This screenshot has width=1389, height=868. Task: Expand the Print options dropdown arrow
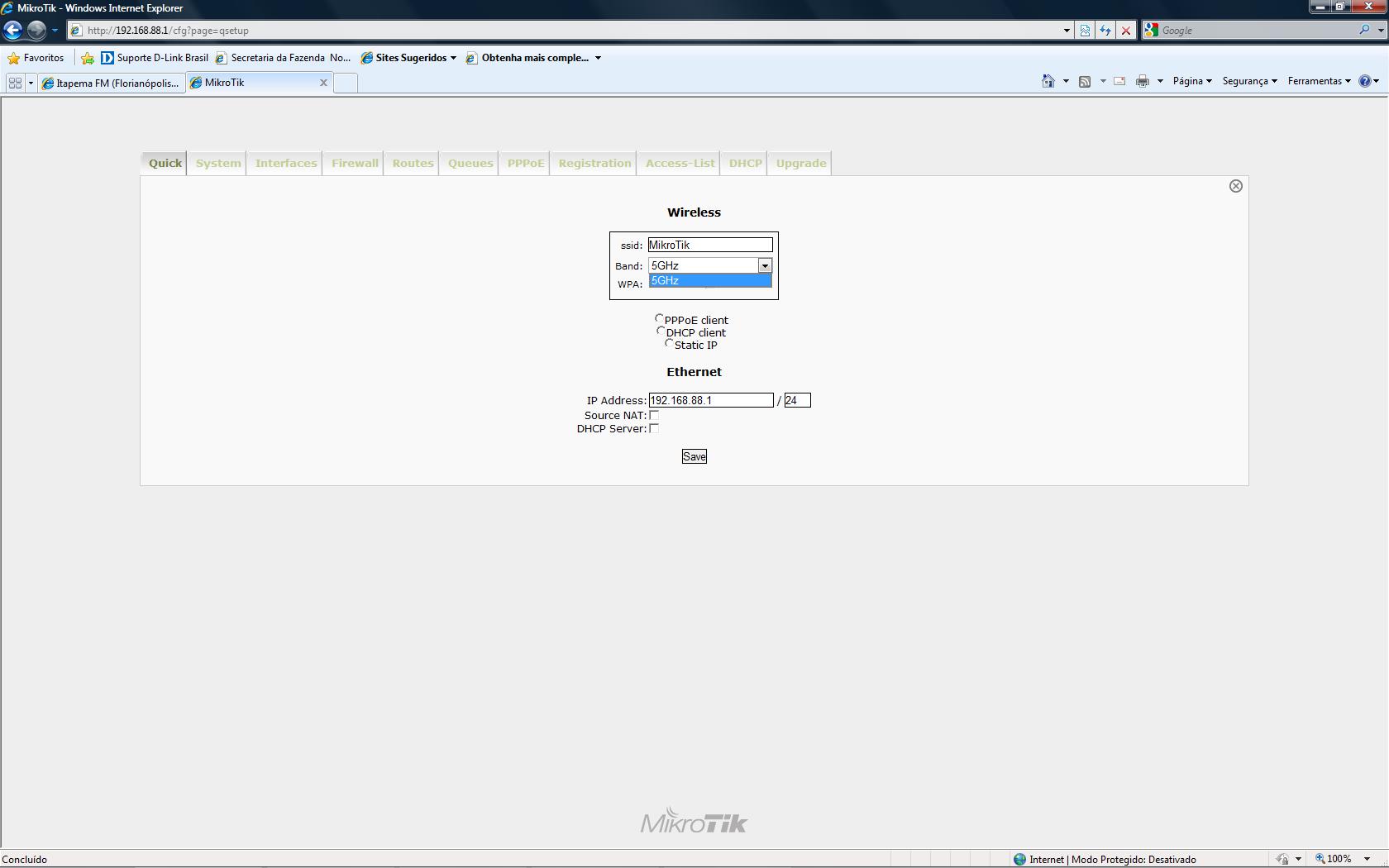coord(1160,81)
